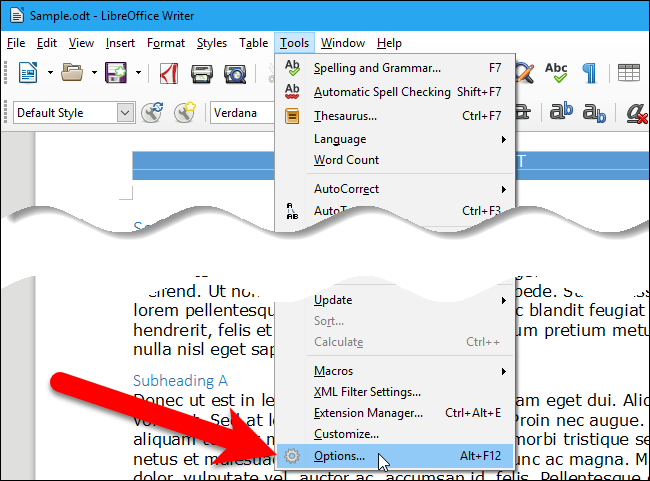
Task: Open the Default Style paragraph style dropdown
Action: 125,113
